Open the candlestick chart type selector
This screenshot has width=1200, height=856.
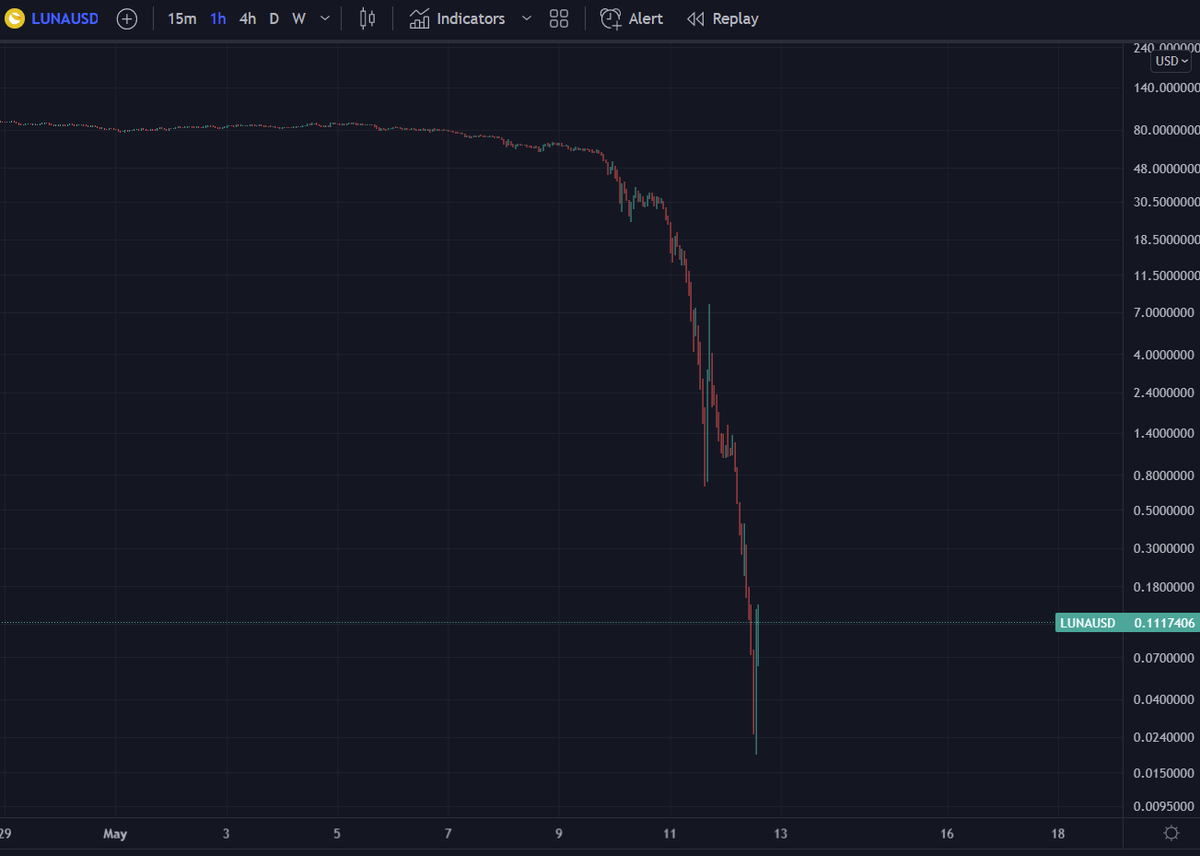pos(367,19)
